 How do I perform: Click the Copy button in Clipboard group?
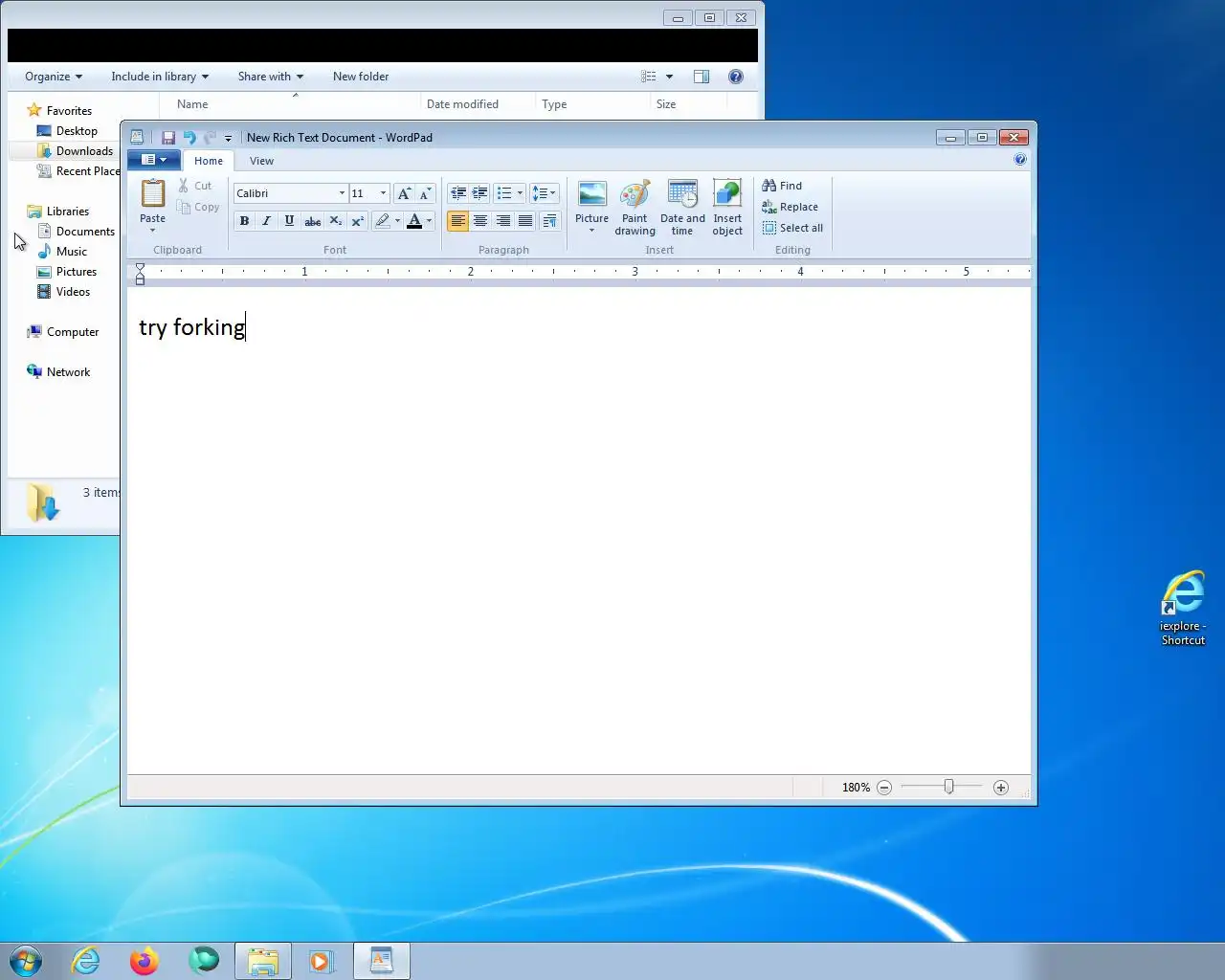(x=199, y=207)
